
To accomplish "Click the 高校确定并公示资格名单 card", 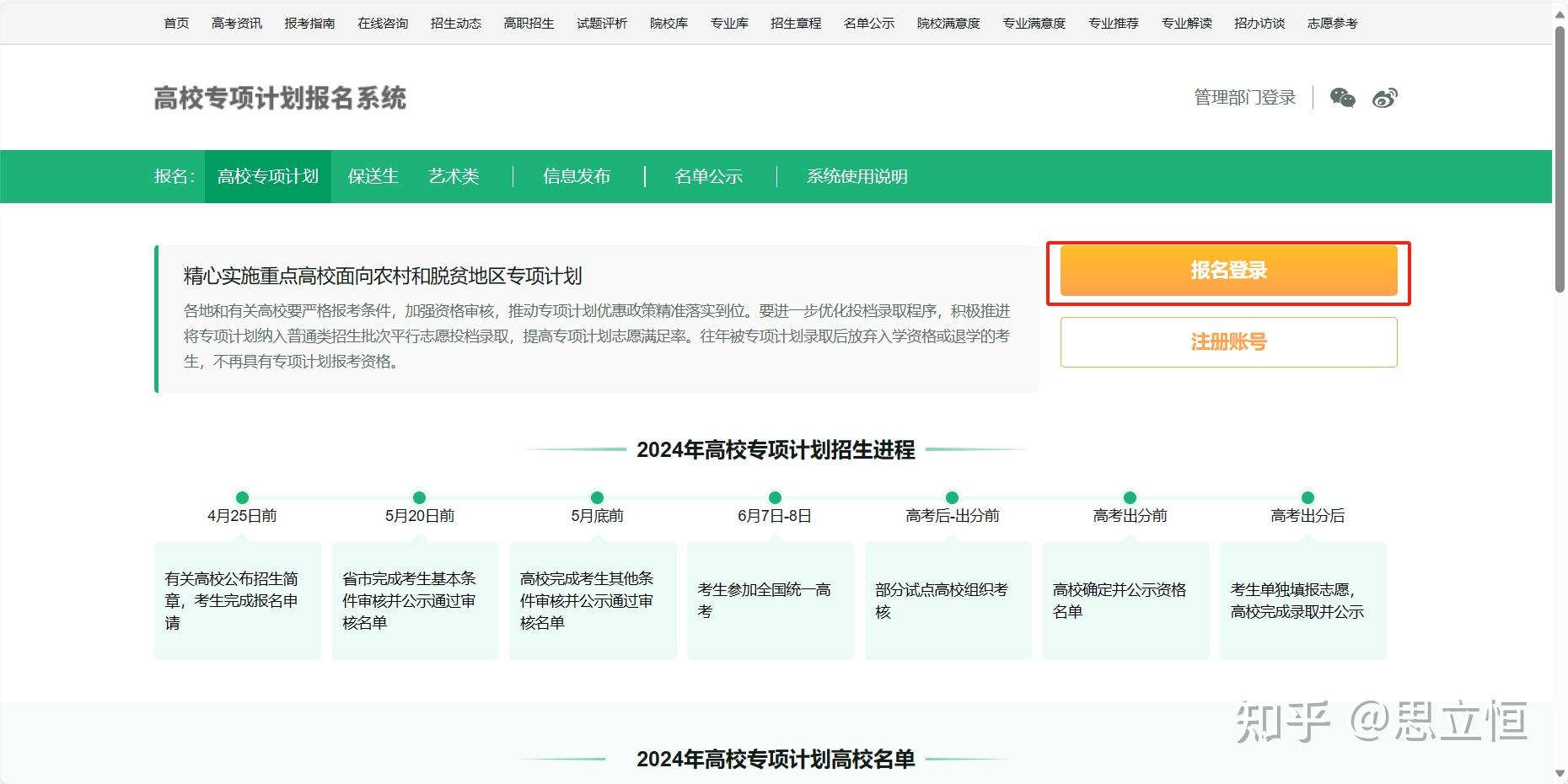I will (1125, 600).
